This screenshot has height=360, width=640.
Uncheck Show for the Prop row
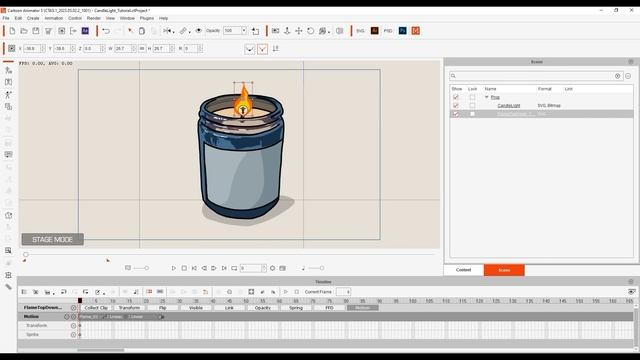(x=456, y=97)
